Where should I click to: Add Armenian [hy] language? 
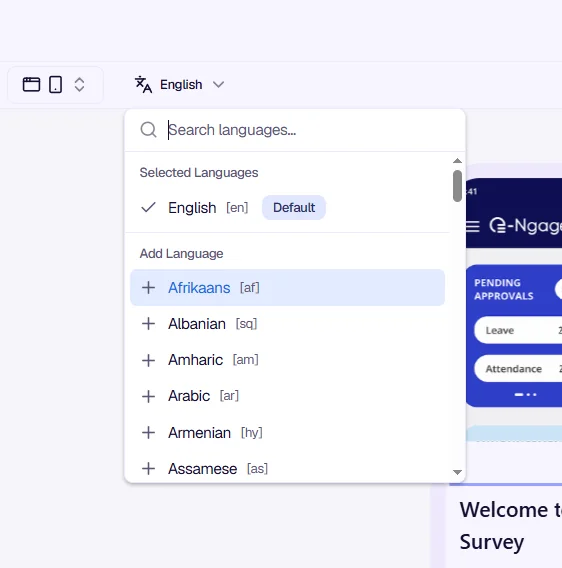pyautogui.click(x=287, y=433)
